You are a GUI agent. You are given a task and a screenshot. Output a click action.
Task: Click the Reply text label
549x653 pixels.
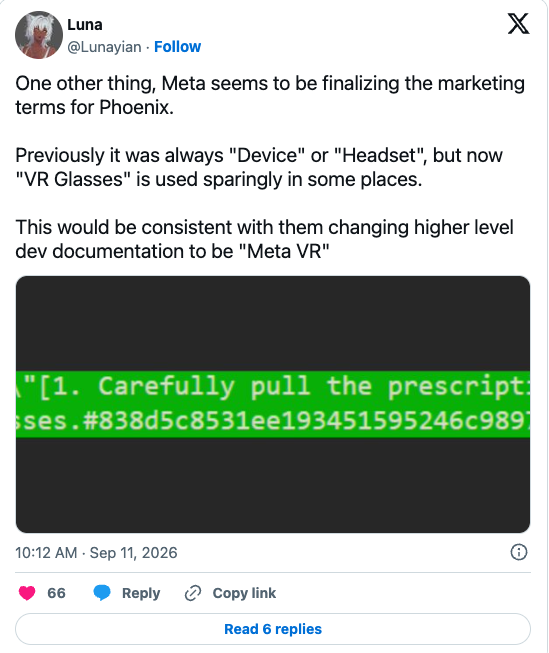tap(141, 593)
